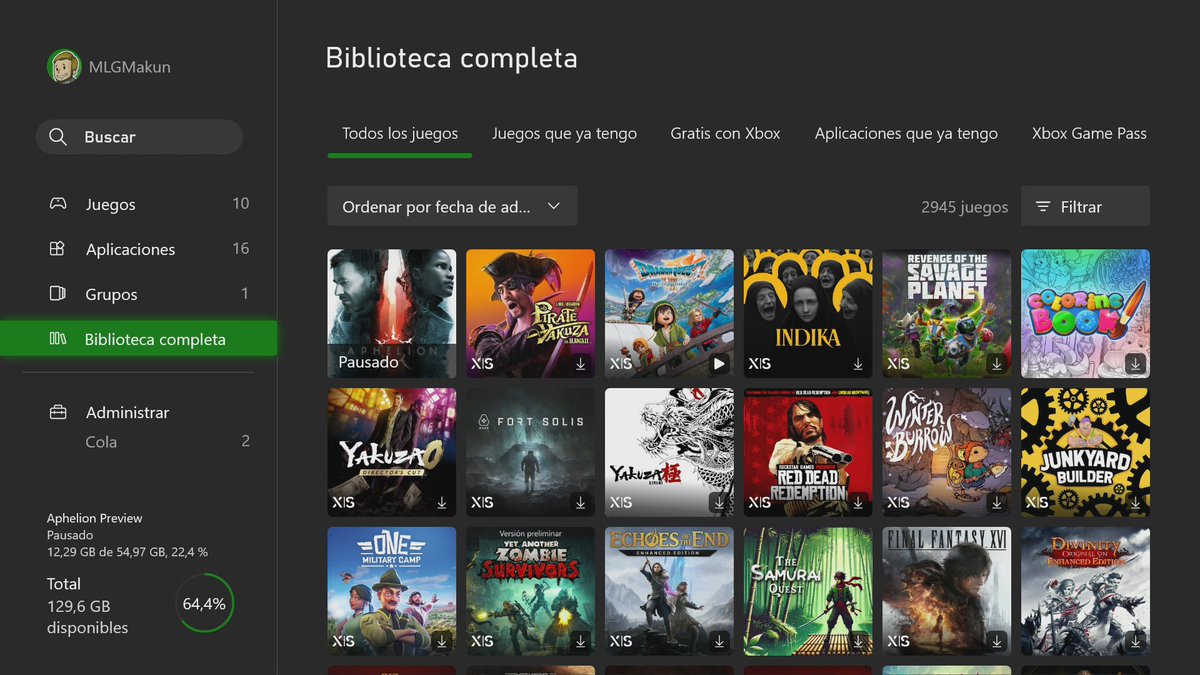
Task: Click download icon on Final Fantasy XVI tile
Action: (997, 641)
